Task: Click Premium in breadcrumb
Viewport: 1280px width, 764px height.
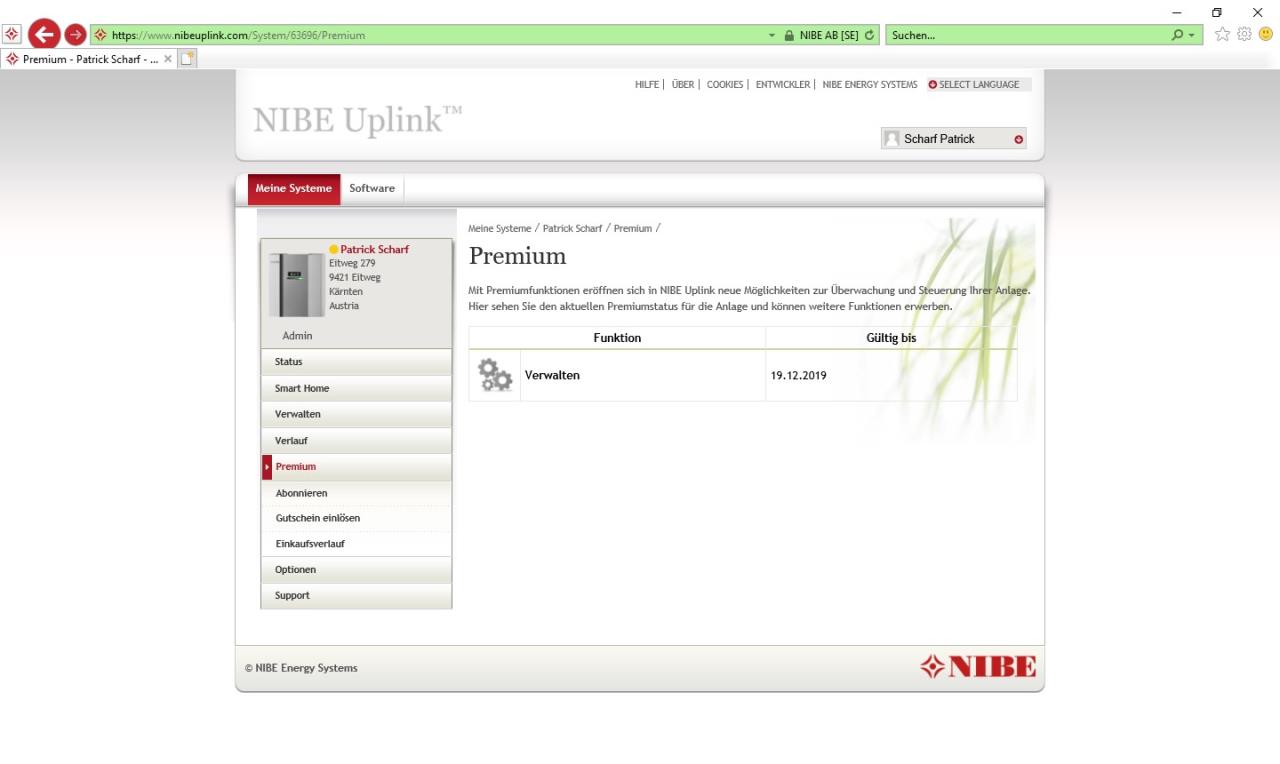Action: click(x=632, y=229)
